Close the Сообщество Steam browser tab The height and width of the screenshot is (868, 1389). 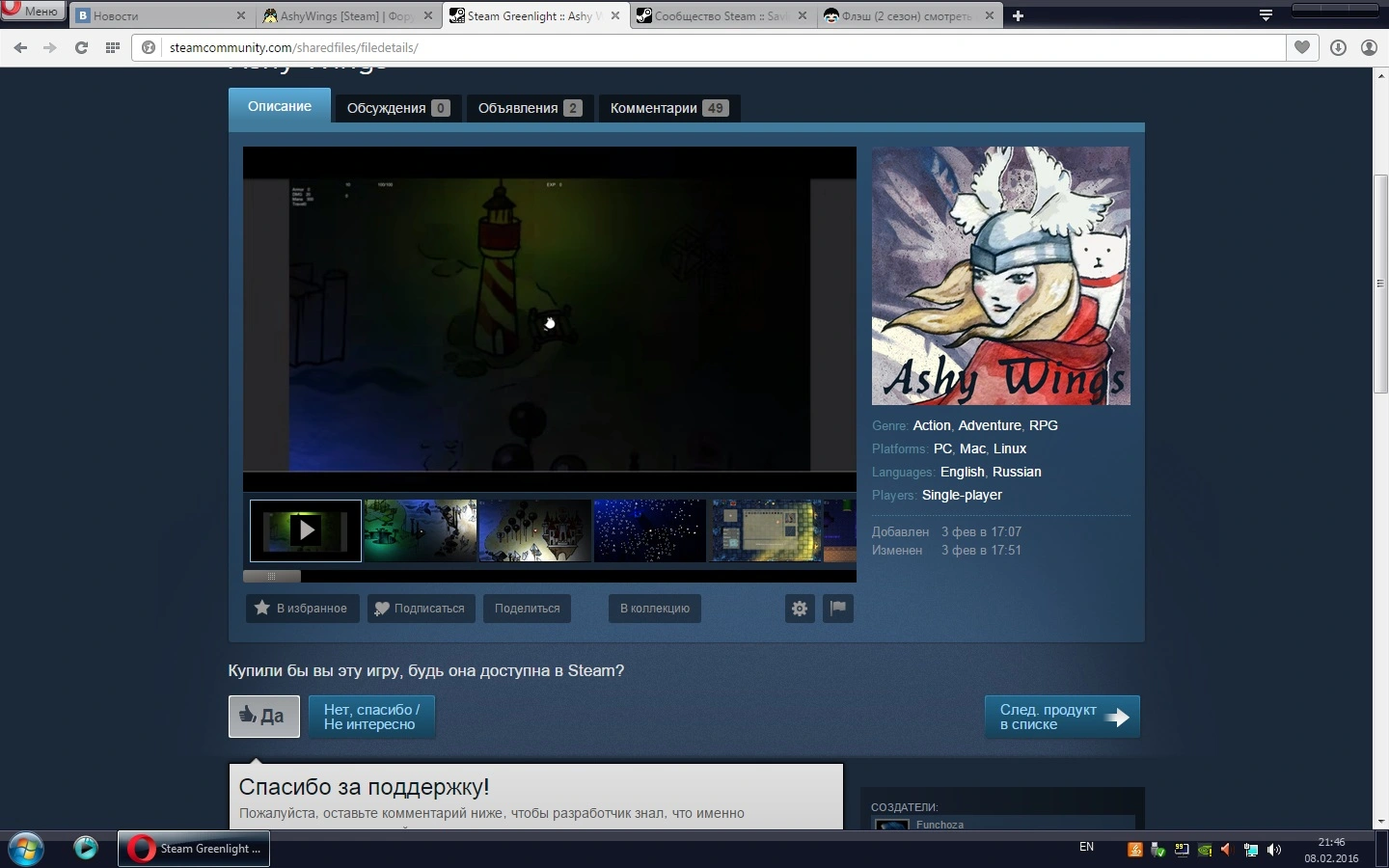click(x=802, y=15)
